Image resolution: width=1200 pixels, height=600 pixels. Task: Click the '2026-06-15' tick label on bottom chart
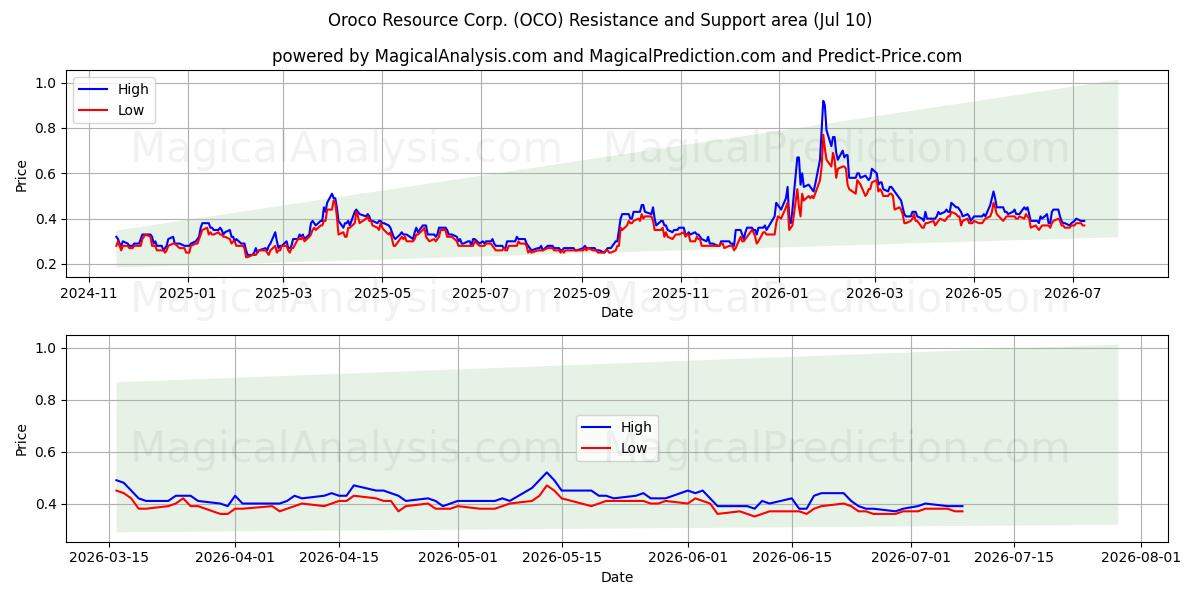click(x=791, y=559)
